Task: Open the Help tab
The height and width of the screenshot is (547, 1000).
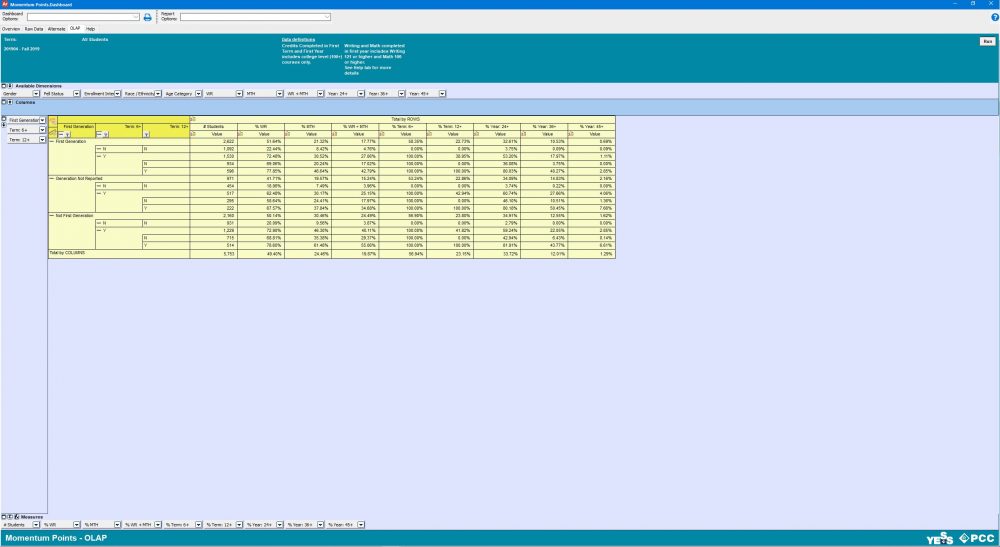Action: coord(91,29)
